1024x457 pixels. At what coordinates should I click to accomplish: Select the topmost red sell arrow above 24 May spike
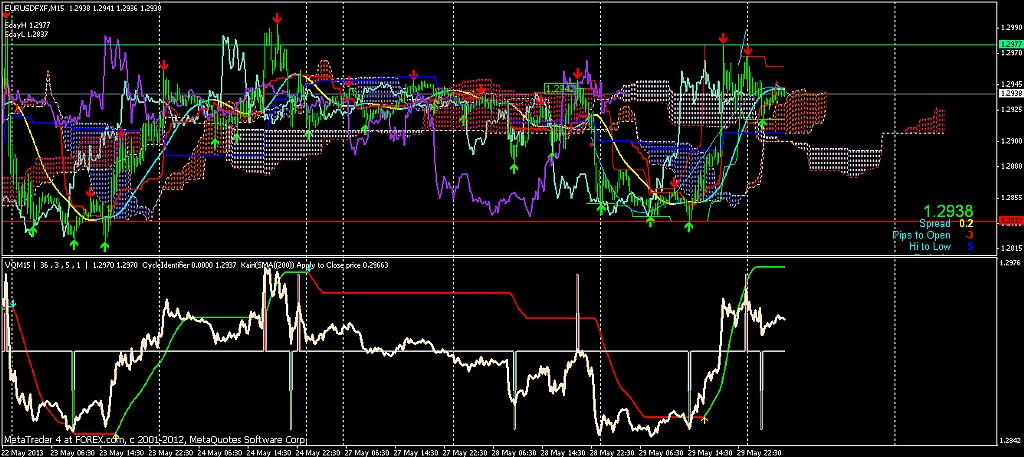[x=278, y=19]
